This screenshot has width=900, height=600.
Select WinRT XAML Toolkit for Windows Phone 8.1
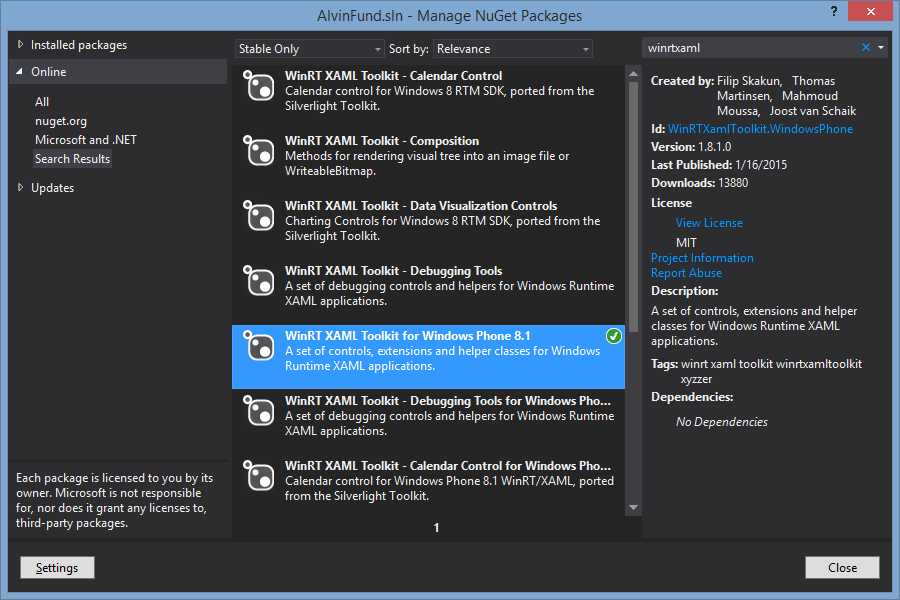pos(408,335)
